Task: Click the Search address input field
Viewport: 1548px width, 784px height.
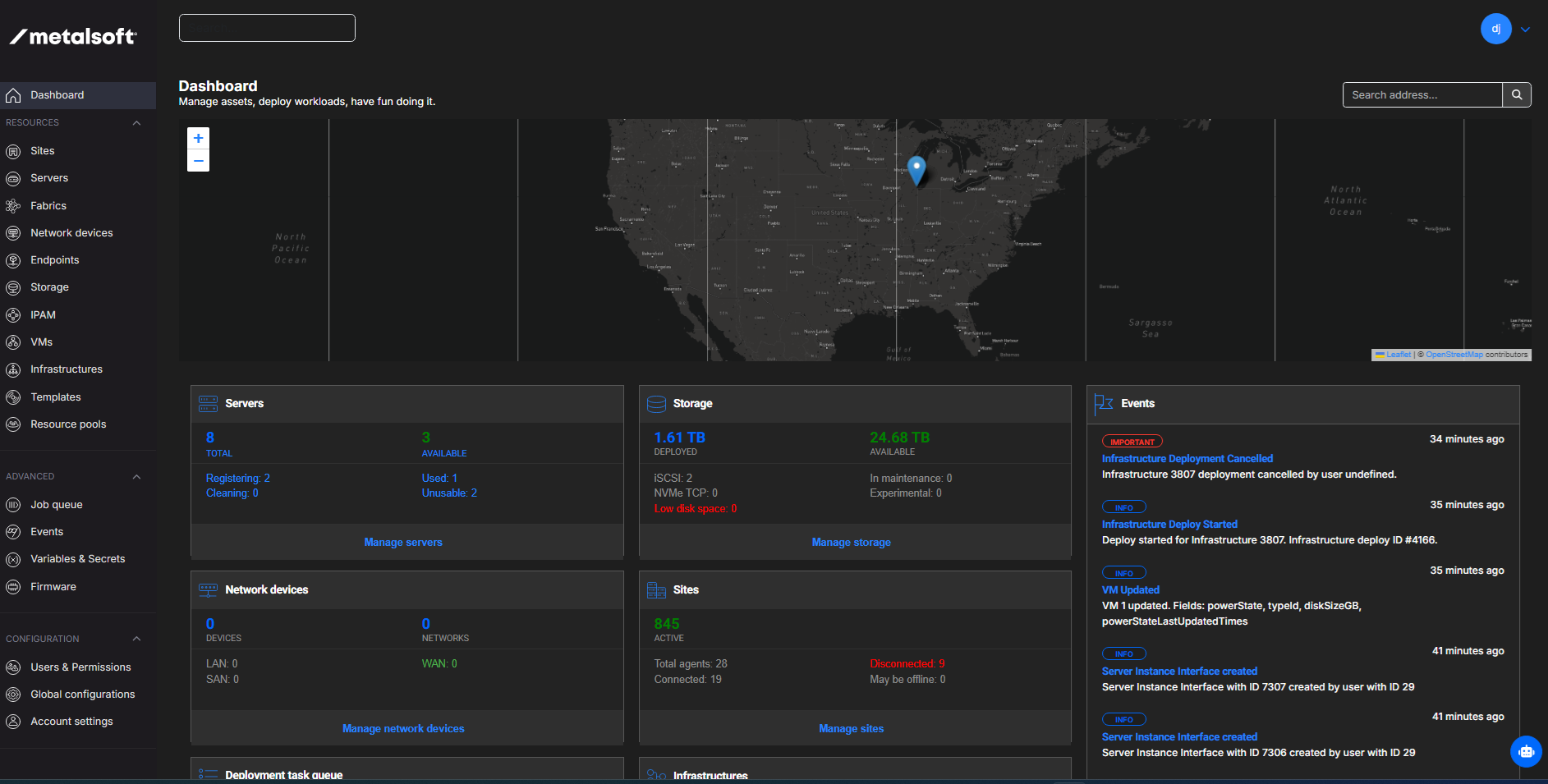Action: (1422, 95)
